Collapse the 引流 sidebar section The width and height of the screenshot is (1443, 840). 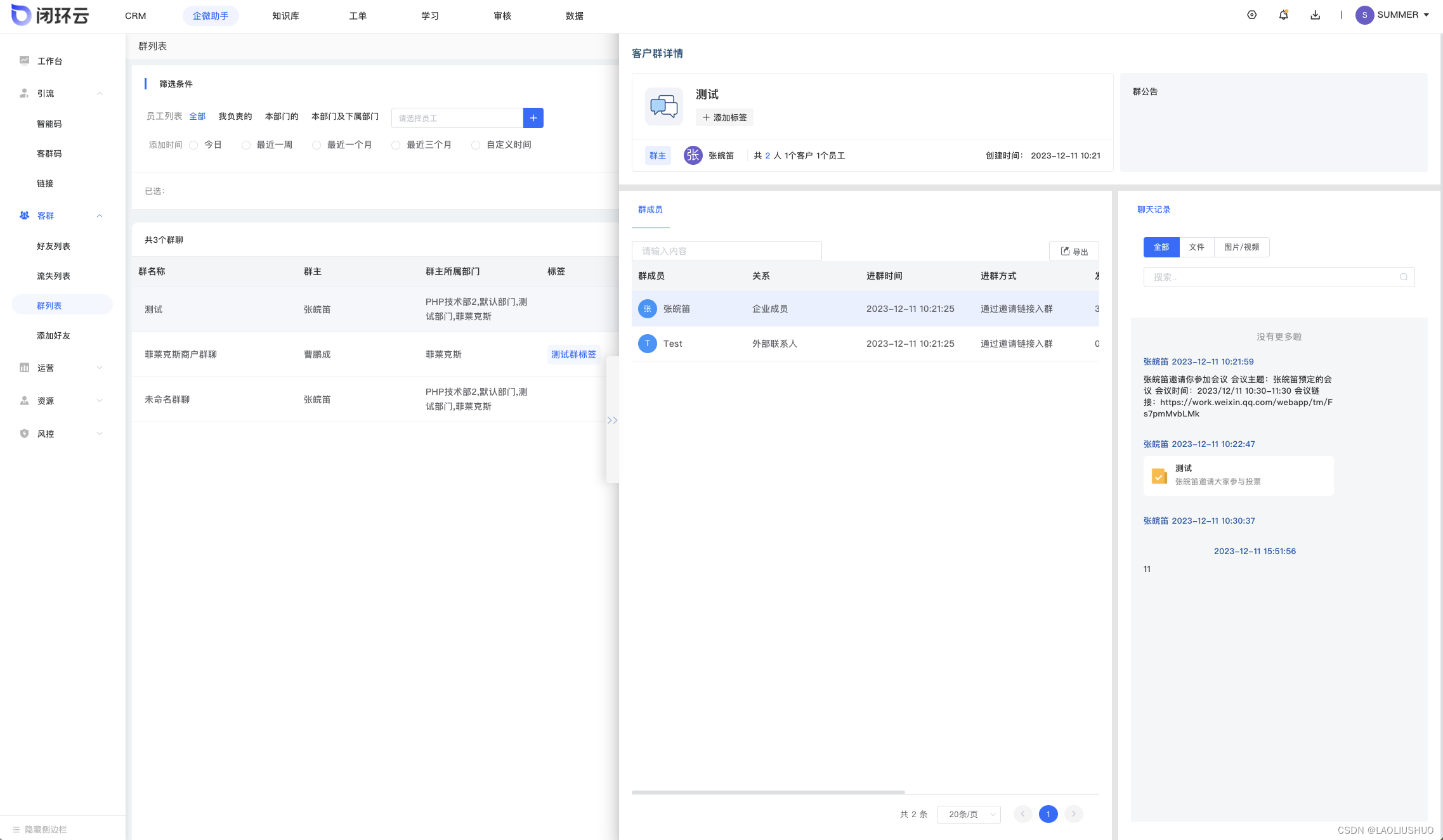(100, 93)
